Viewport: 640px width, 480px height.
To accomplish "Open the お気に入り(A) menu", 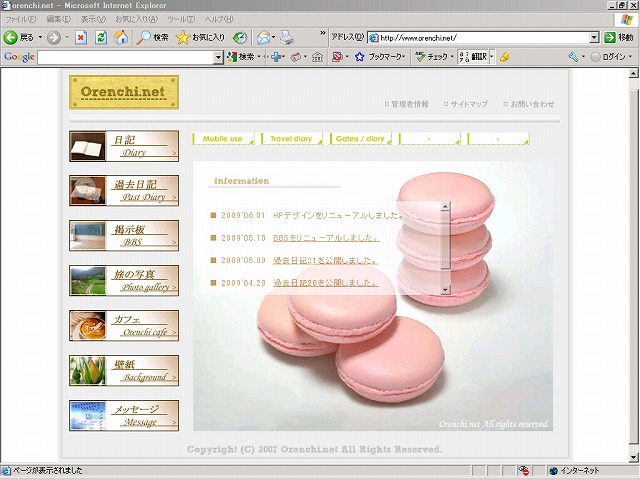I will (136, 19).
